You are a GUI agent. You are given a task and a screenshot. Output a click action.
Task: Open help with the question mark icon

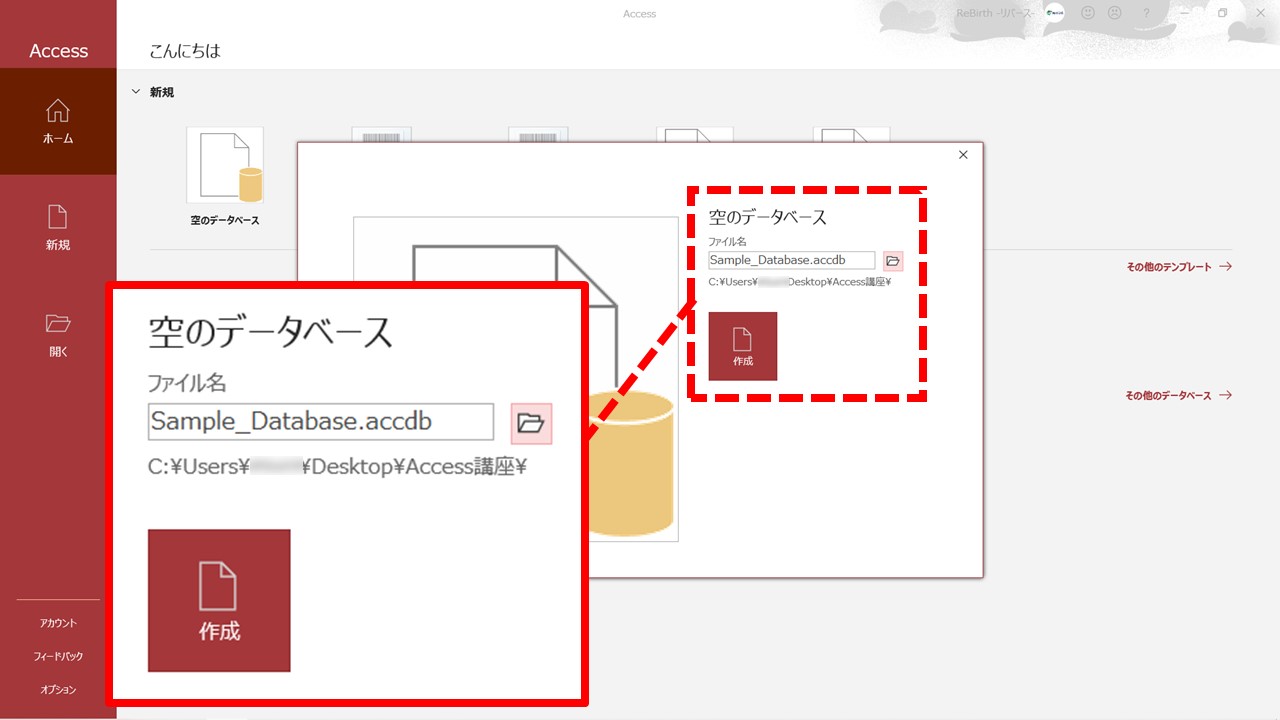pos(1146,13)
